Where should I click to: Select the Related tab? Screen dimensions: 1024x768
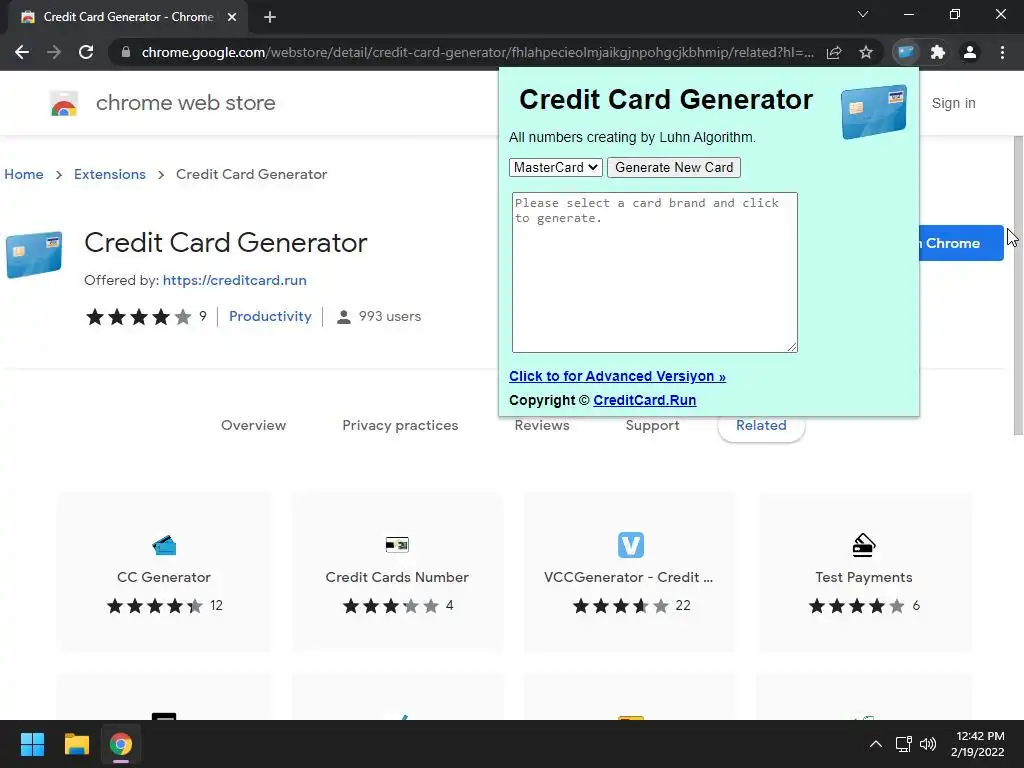[761, 426]
